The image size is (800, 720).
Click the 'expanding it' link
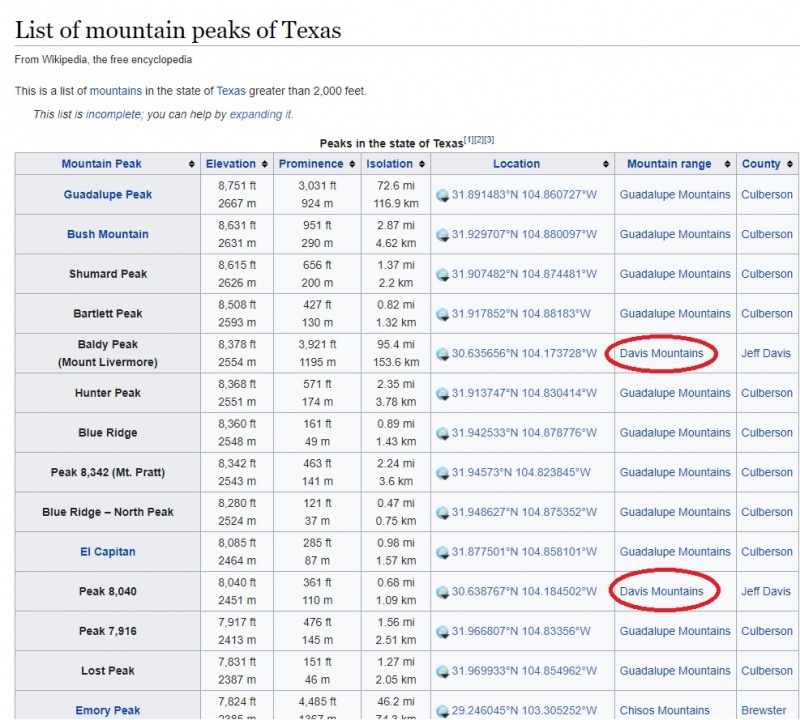click(x=261, y=114)
